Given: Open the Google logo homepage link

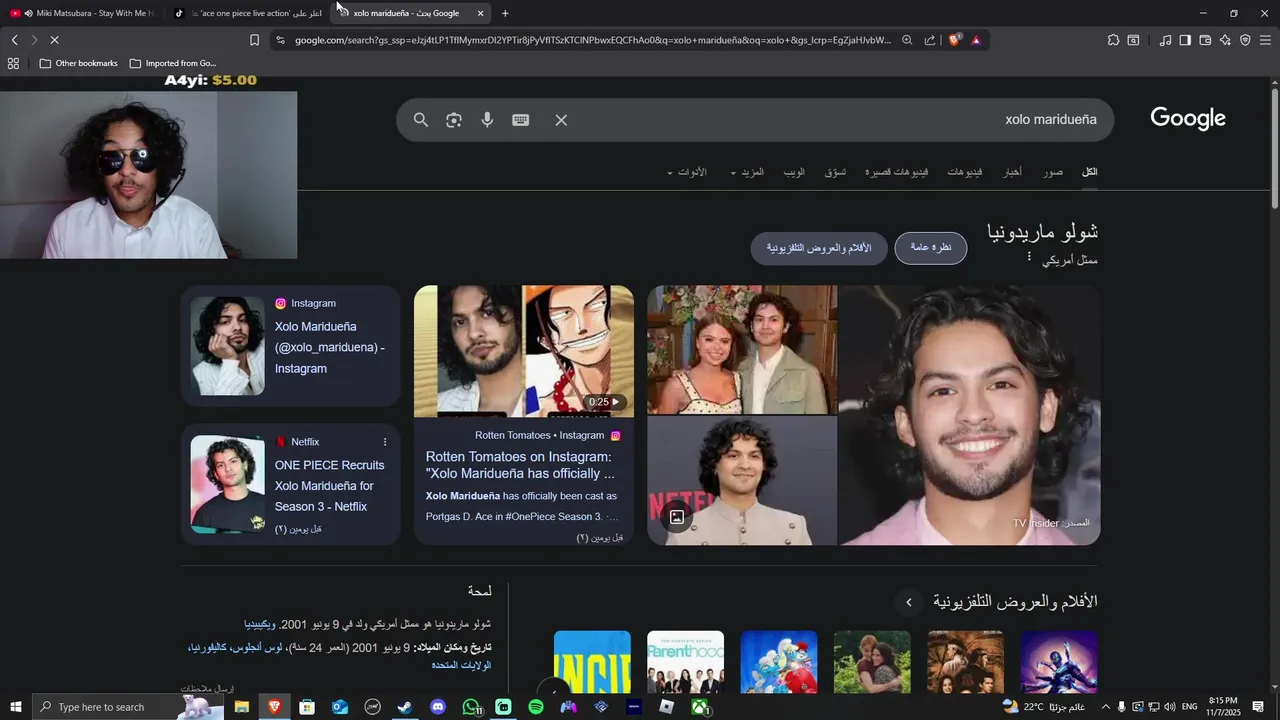Looking at the screenshot, I should coord(1188,118).
